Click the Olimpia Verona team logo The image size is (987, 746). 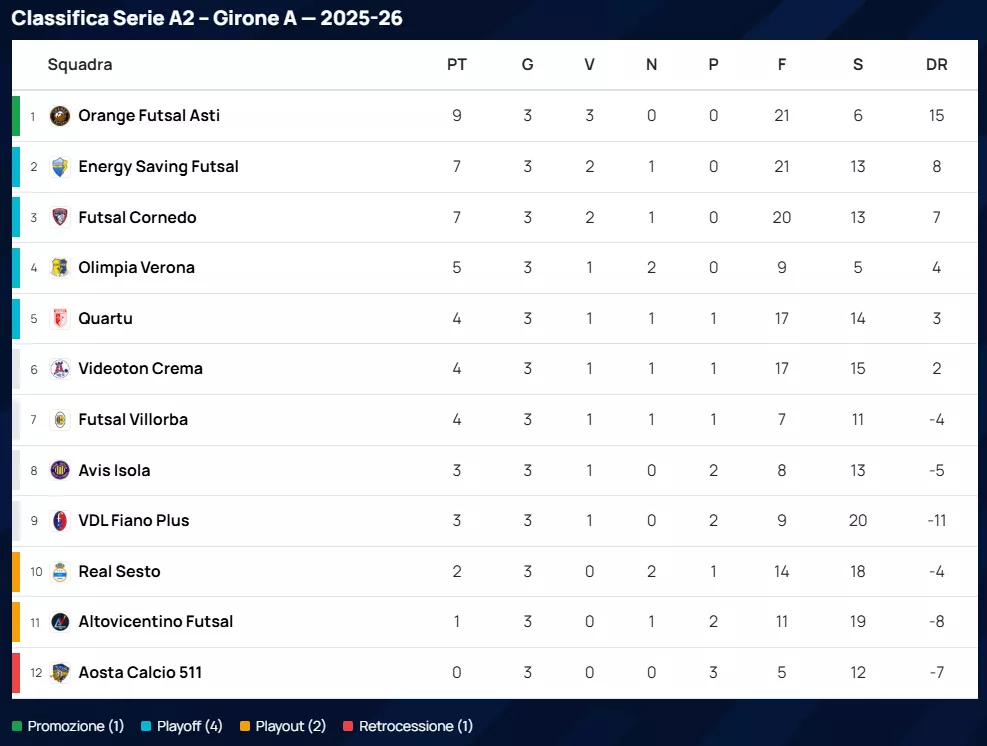[x=60, y=268]
